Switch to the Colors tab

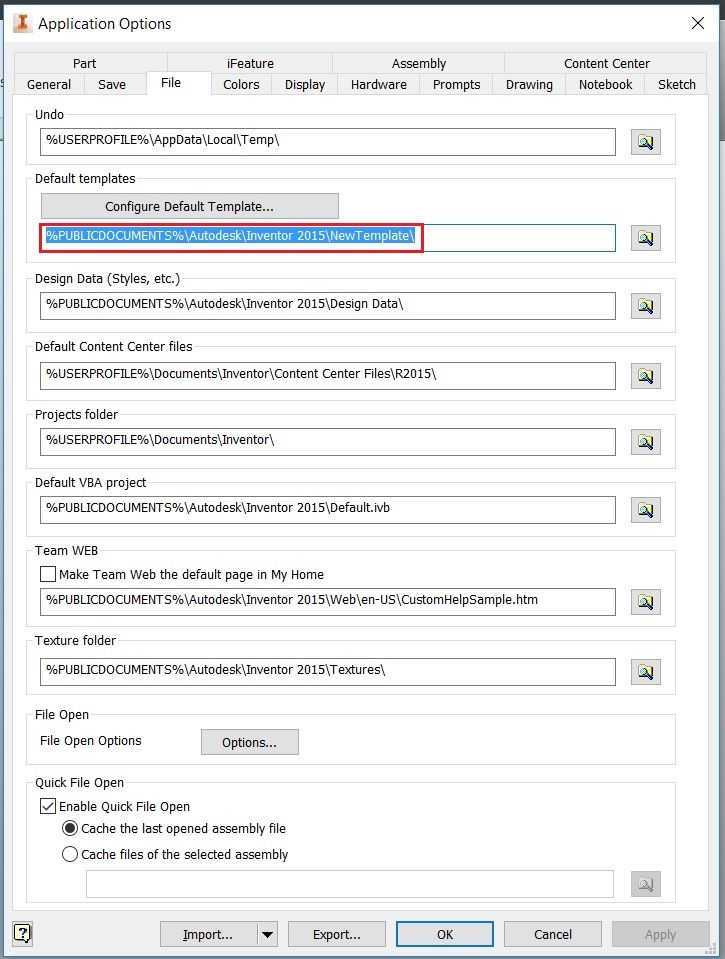(x=241, y=85)
